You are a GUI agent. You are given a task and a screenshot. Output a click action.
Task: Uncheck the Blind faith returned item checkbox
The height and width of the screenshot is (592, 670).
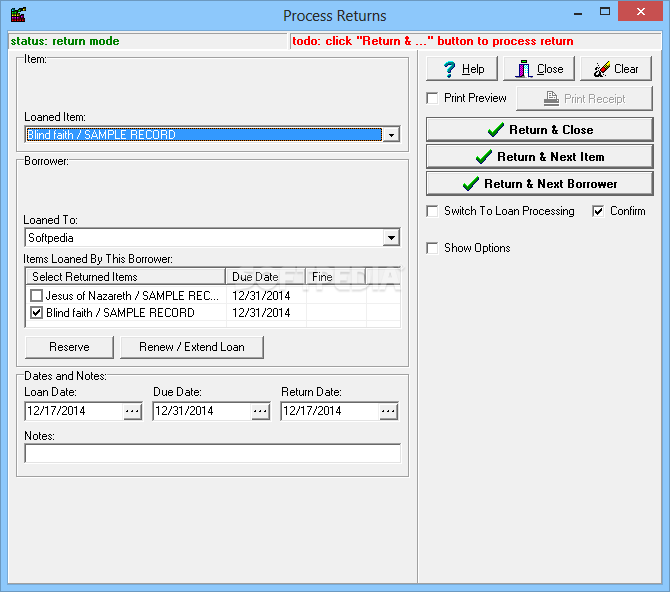pyautogui.click(x=37, y=313)
